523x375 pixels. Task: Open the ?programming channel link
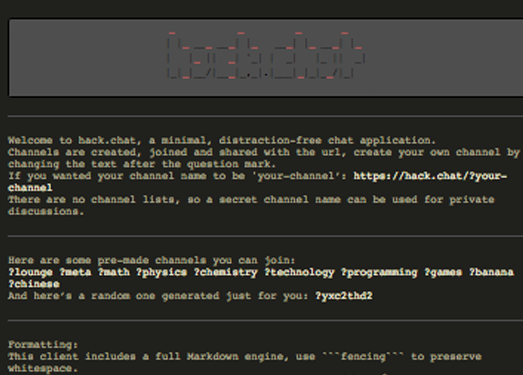[379, 272]
